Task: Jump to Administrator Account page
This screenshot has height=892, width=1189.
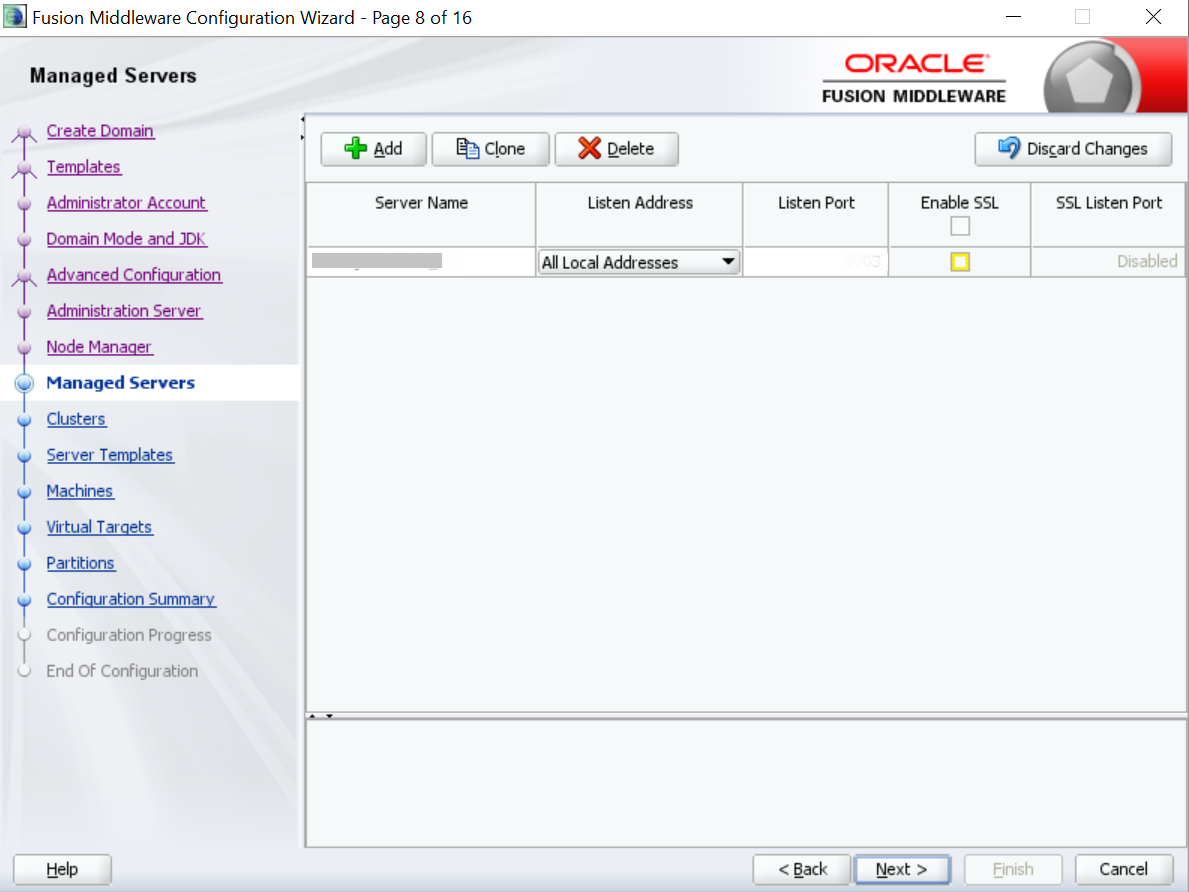Action: click(x=127, y=203)
